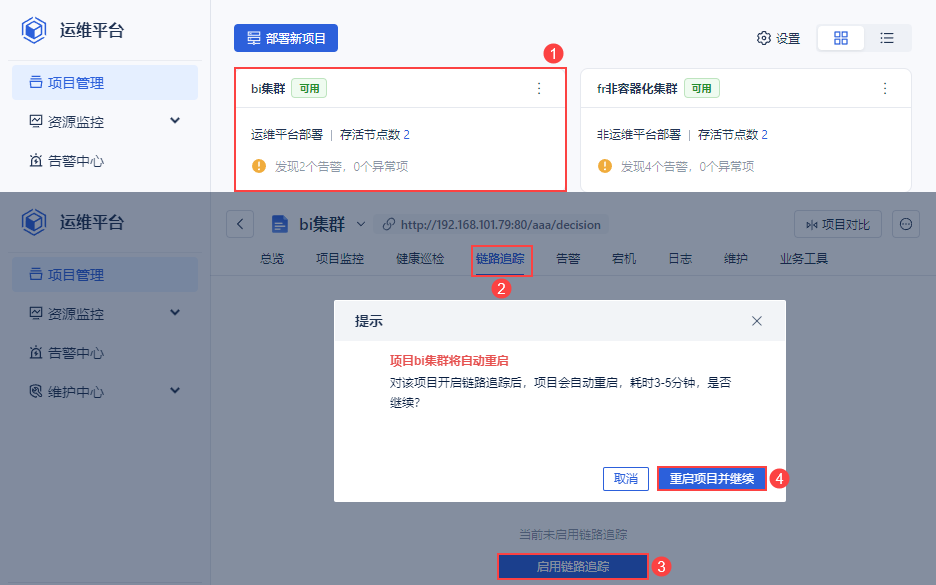Close the 提示 dialog
Screen dimensions: 936x585
[x=757, y=321]
